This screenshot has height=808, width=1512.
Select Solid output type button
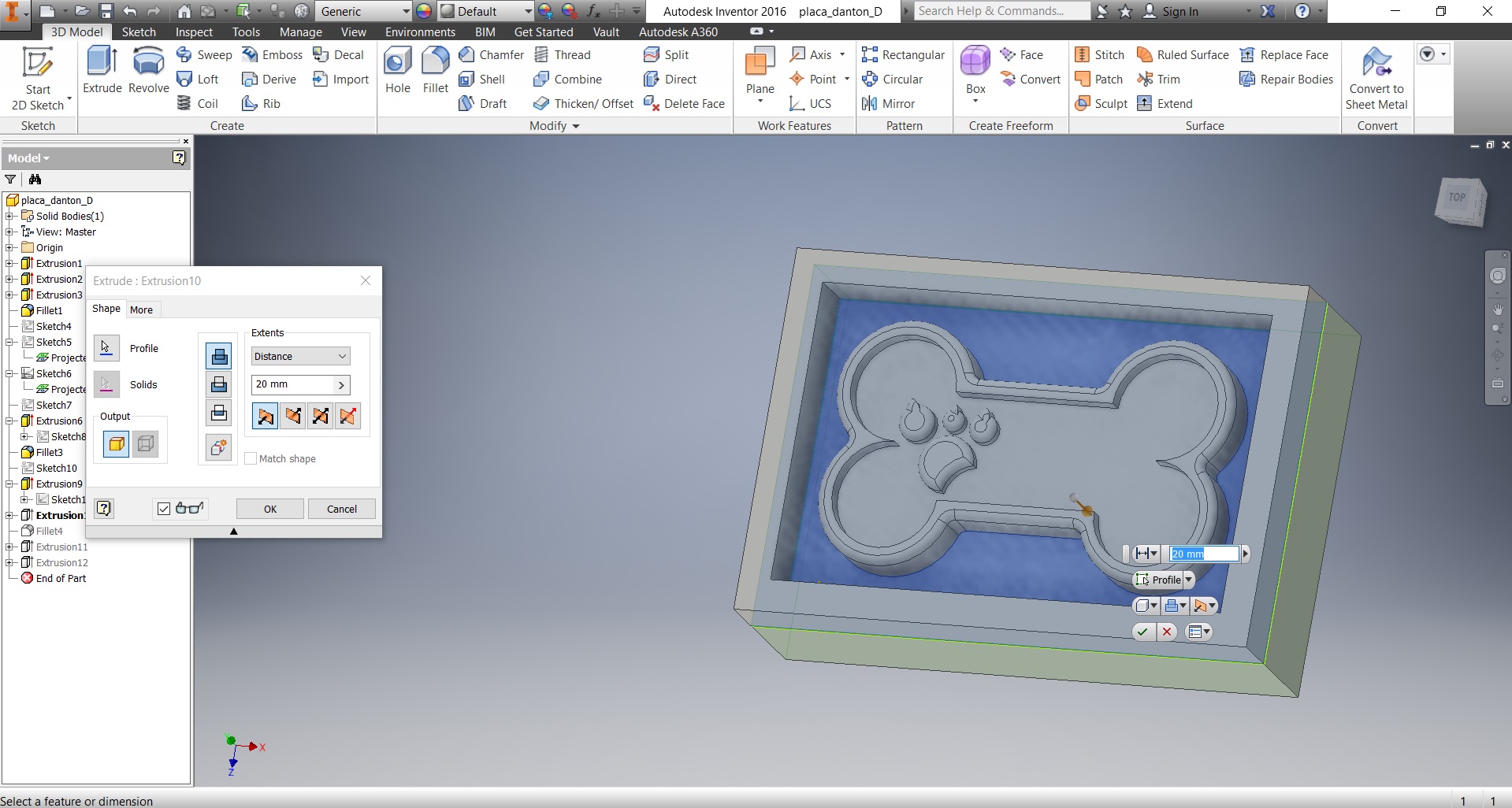click(116, 444)
